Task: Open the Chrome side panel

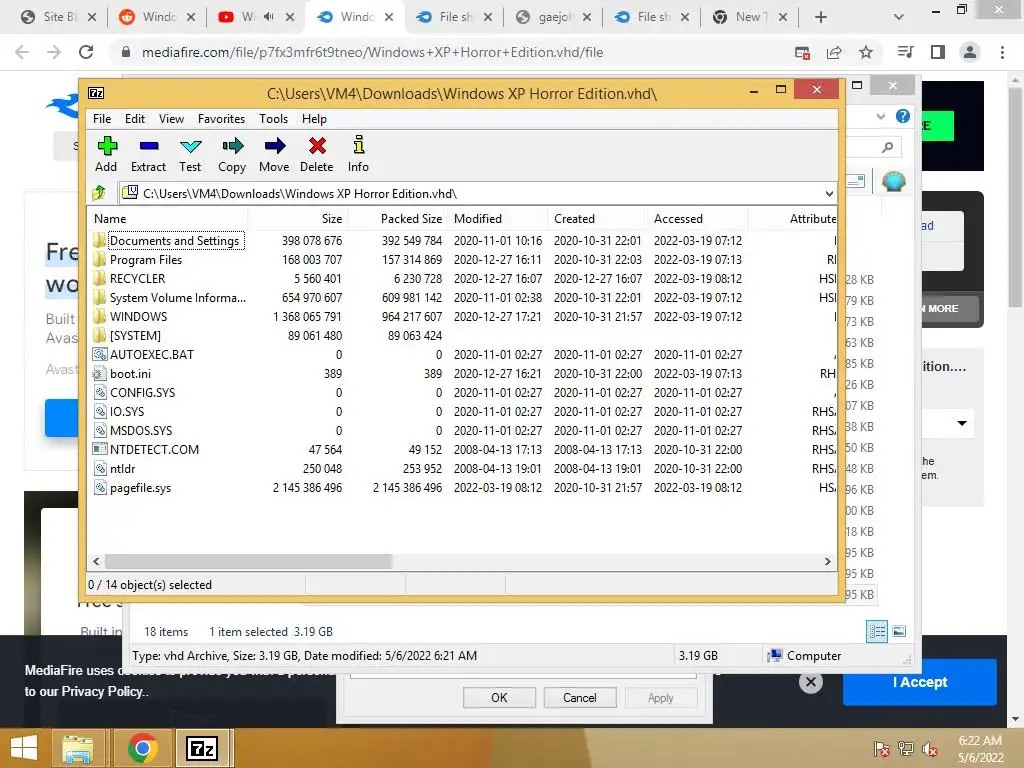Action: click(938, 52)
